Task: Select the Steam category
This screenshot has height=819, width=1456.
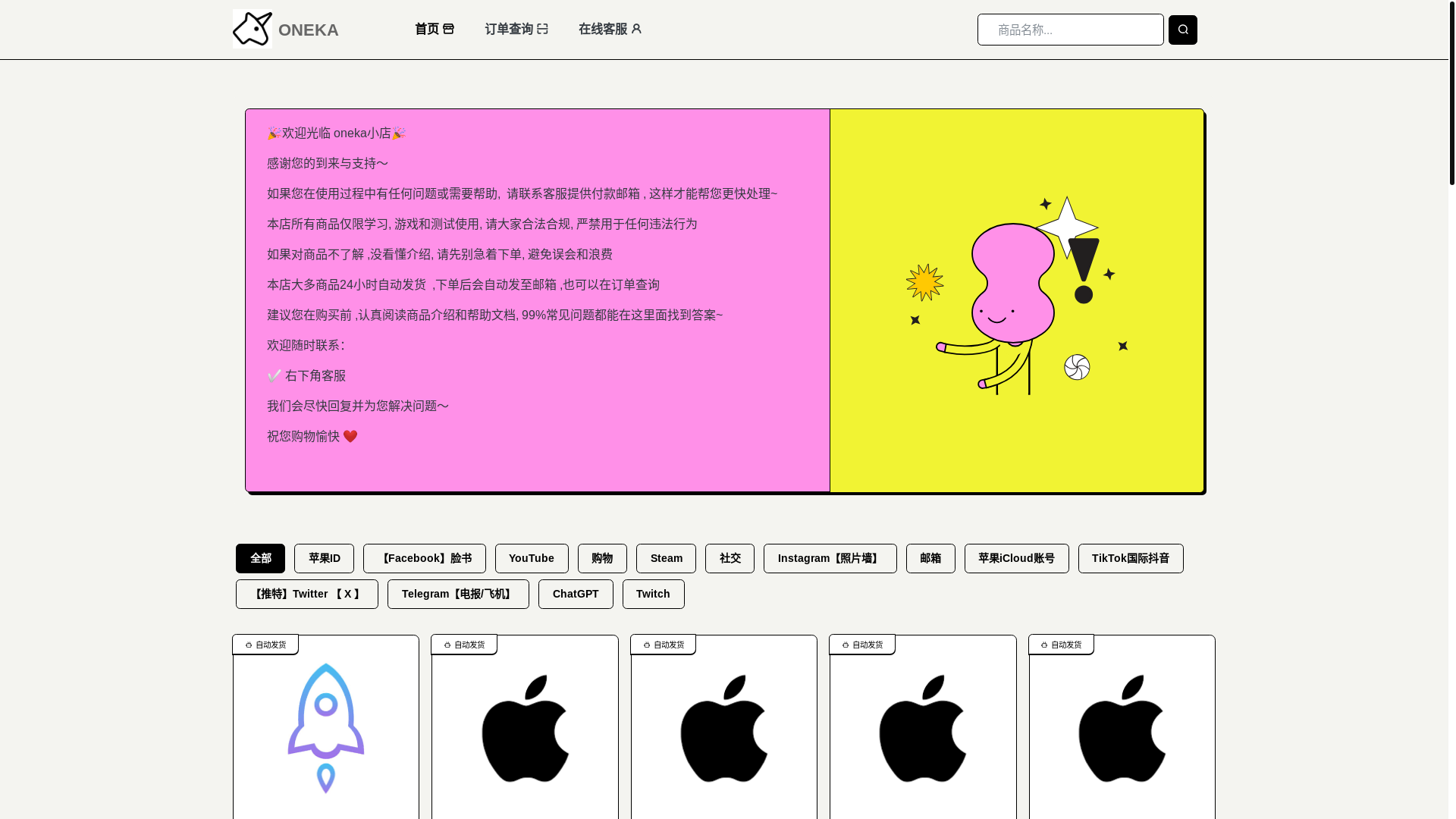Action: coord(666,558)
